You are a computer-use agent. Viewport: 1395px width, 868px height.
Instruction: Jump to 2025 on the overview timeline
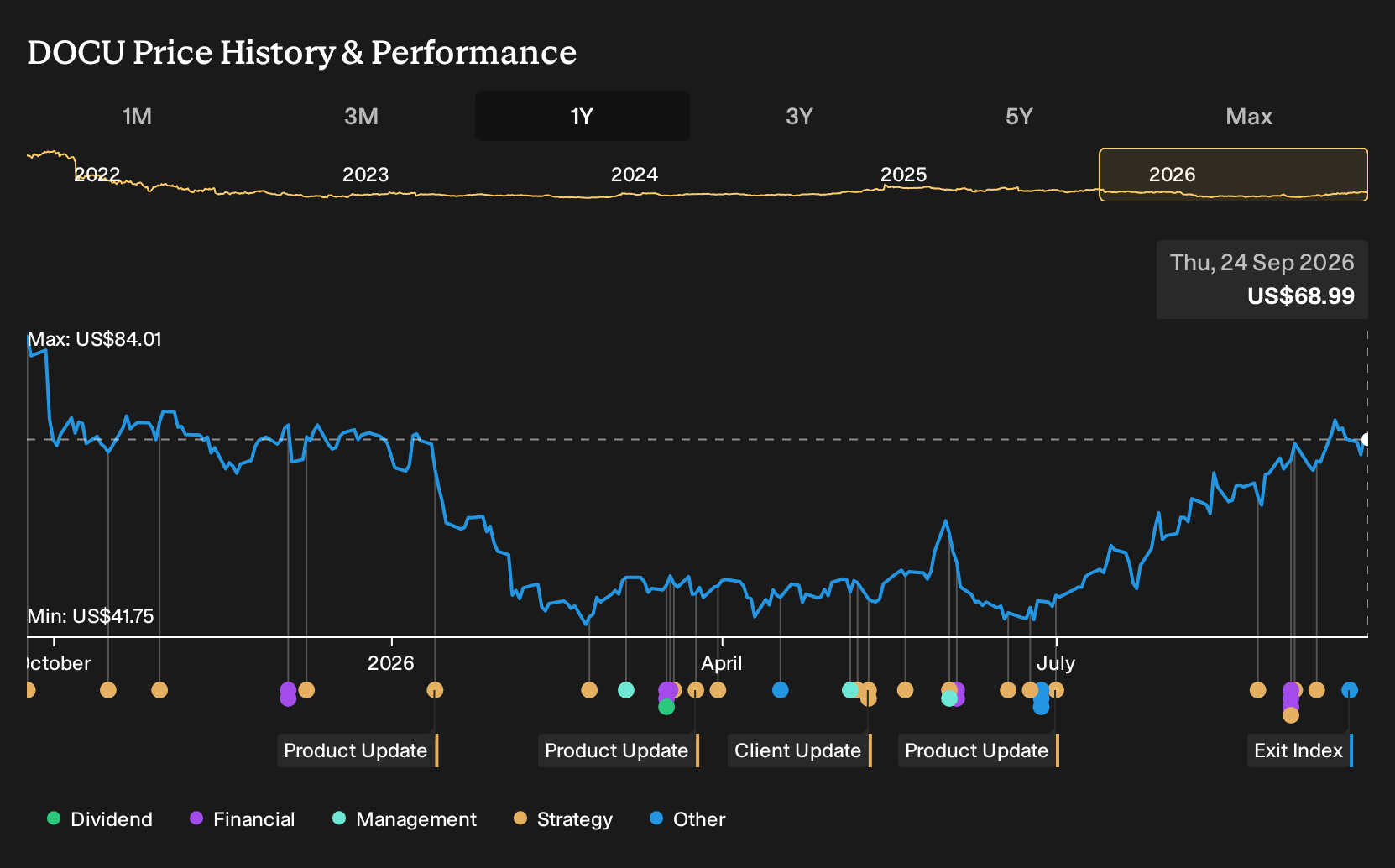coord(903,175)
